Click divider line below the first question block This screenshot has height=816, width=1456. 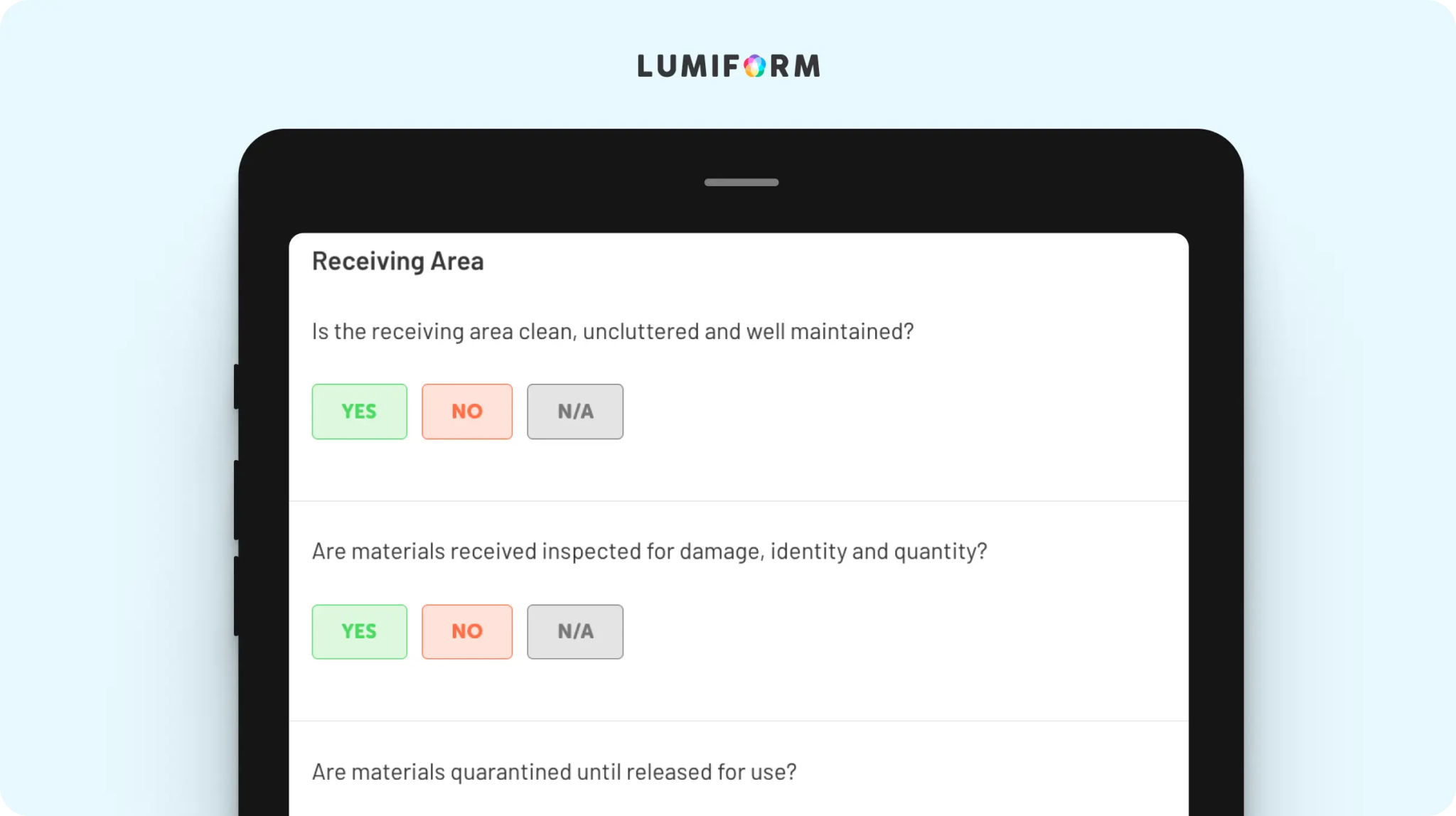coord(739,501)
